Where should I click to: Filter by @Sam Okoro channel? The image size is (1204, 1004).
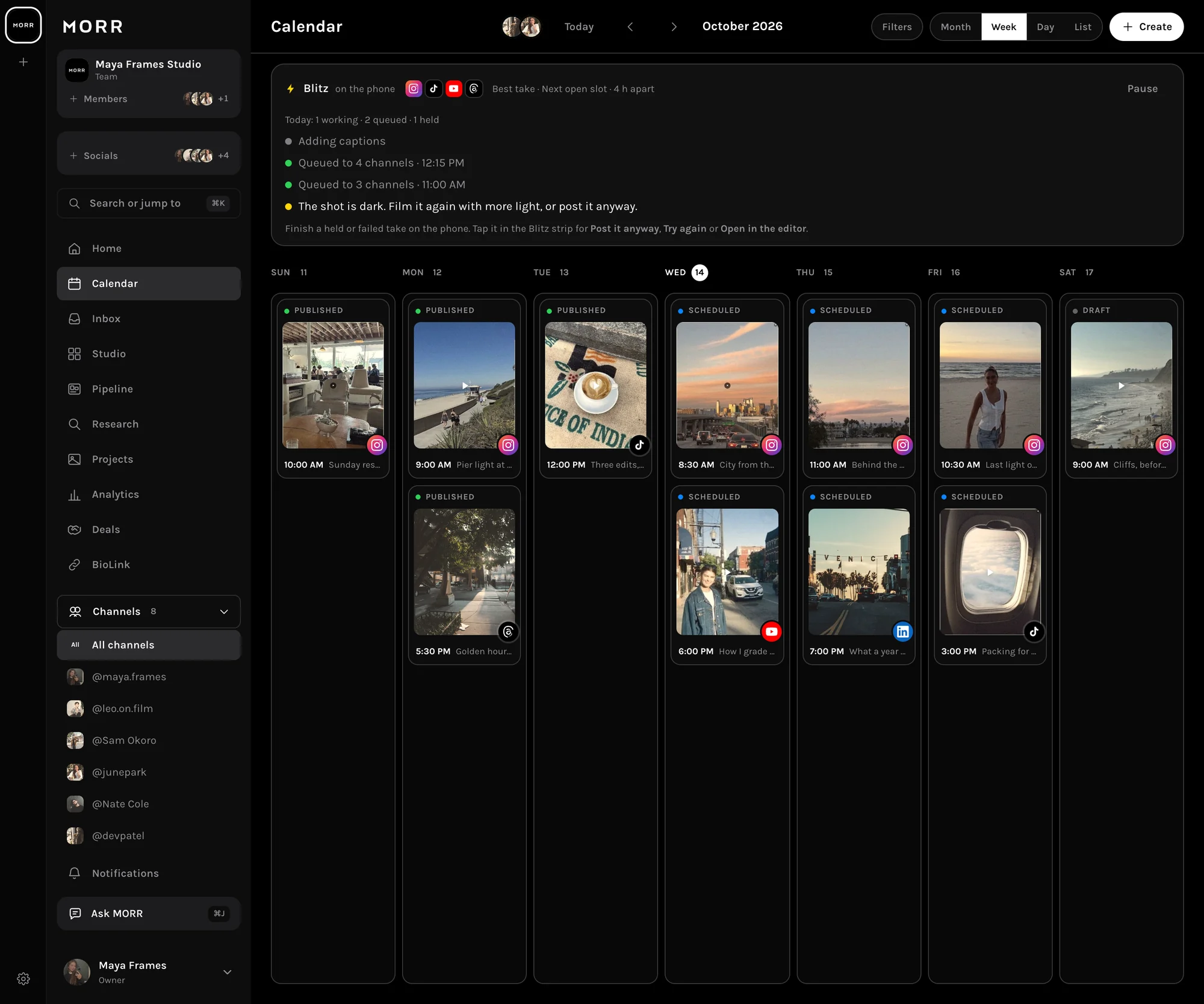(149, 741)
